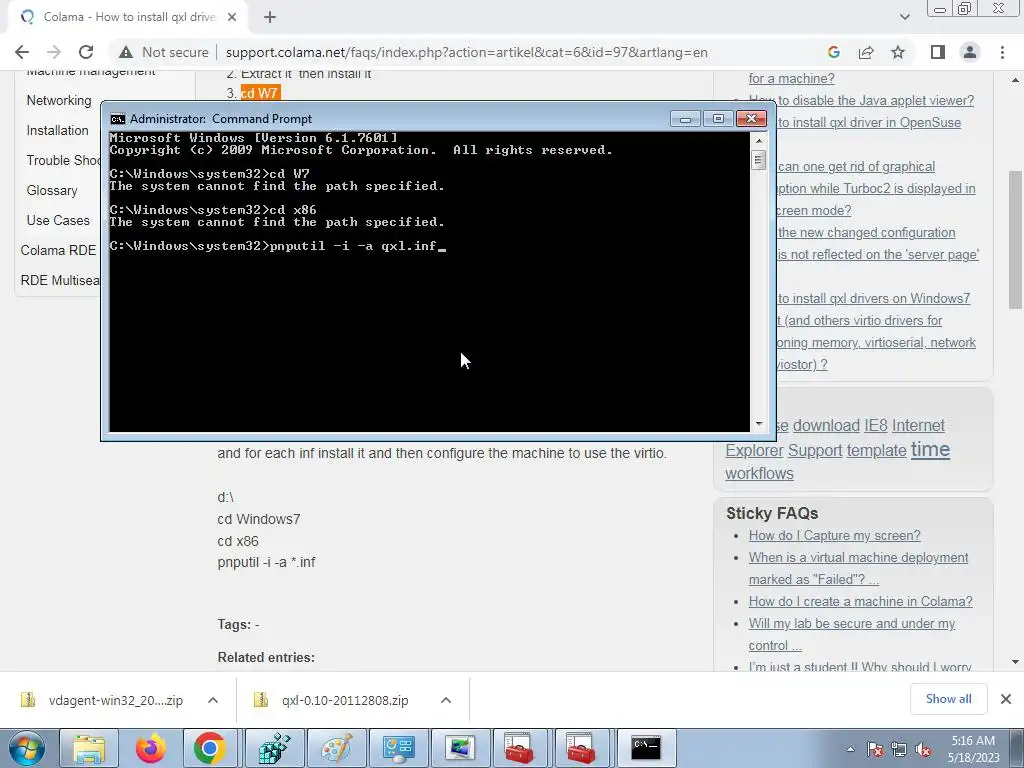Click Command Prompt window title icon
This screenshot has width=1024, height=768.
(118, 119)
